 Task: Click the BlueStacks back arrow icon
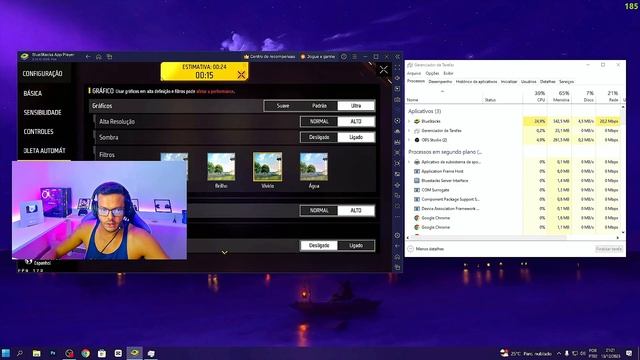tap(88, 57)
